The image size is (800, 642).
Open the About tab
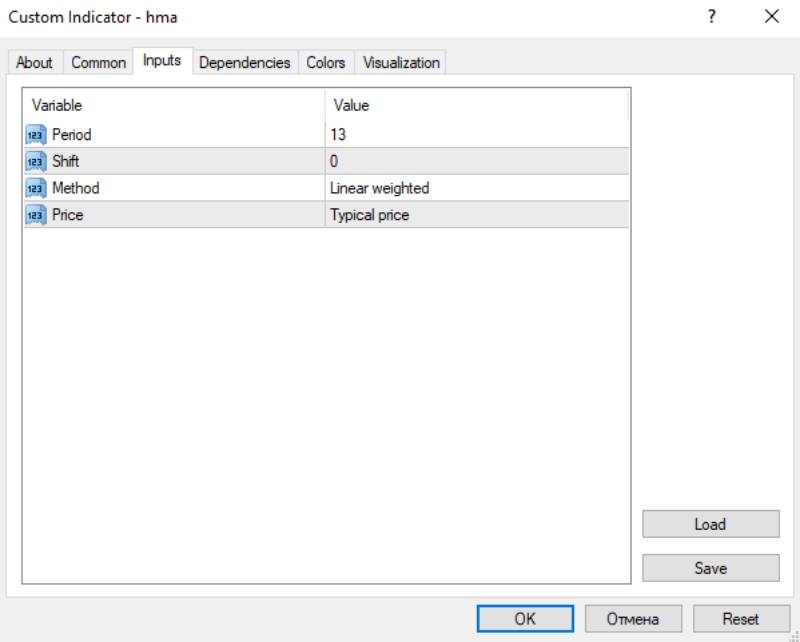pyautogui.click(x=34, y=62)
